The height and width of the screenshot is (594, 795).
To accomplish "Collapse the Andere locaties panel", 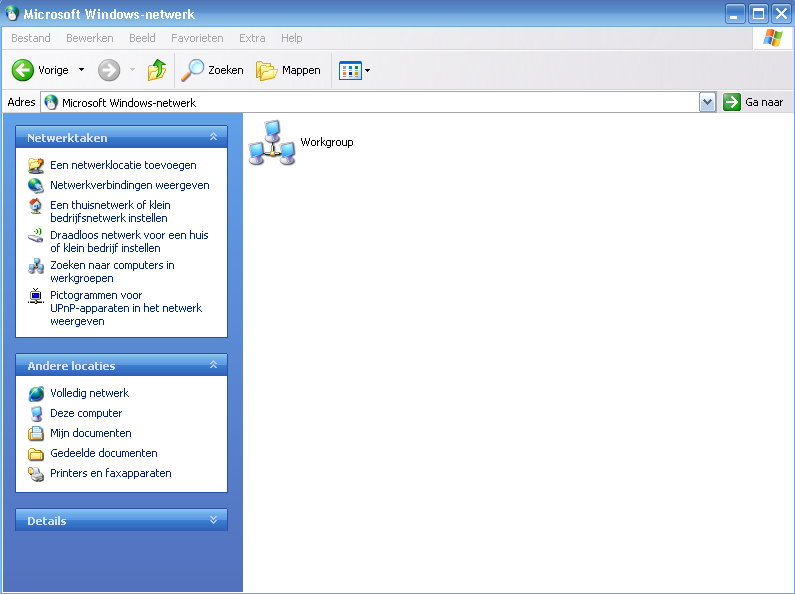I will [213, 365].
